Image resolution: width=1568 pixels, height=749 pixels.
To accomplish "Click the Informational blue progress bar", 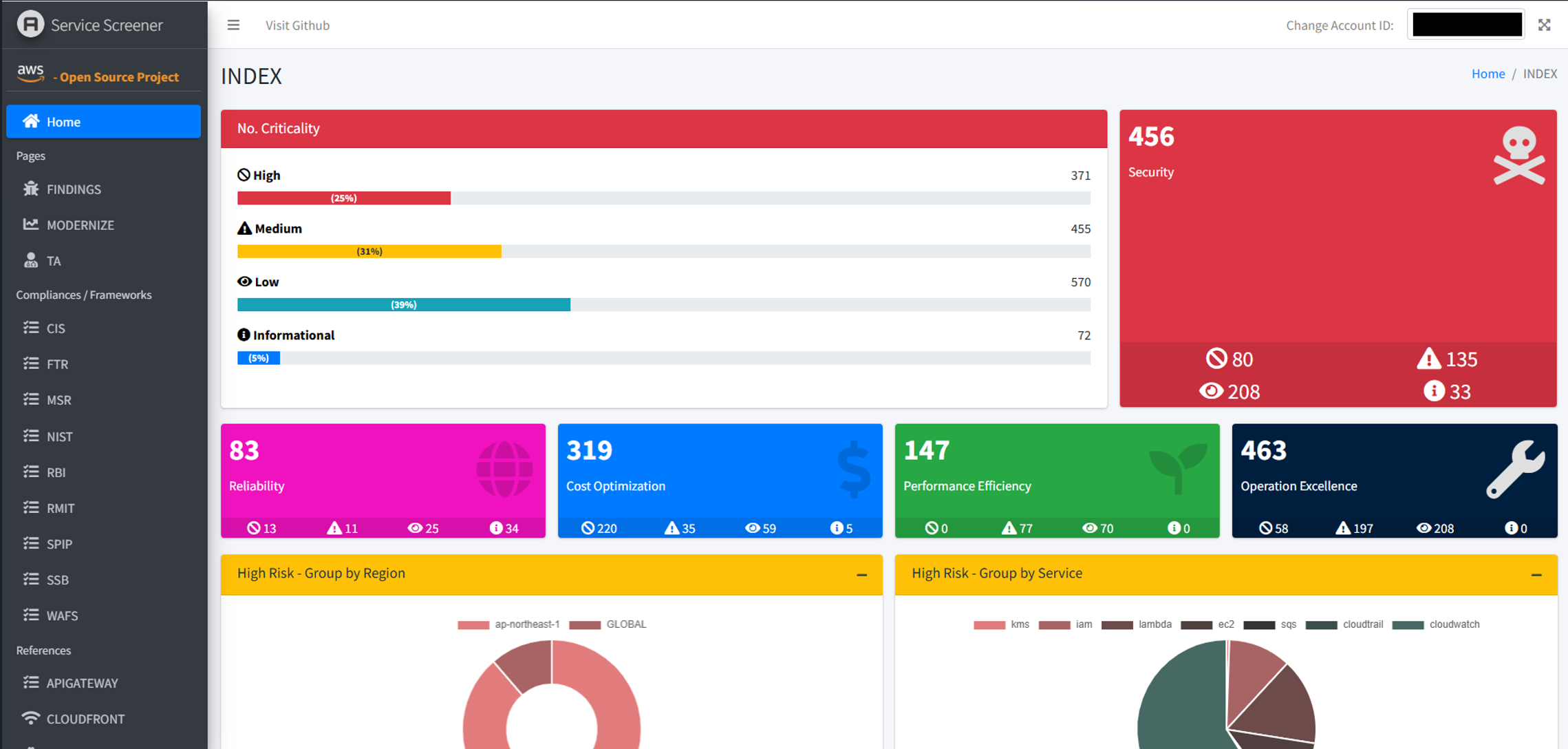I will pyautogui.click(x=259, y=358).
